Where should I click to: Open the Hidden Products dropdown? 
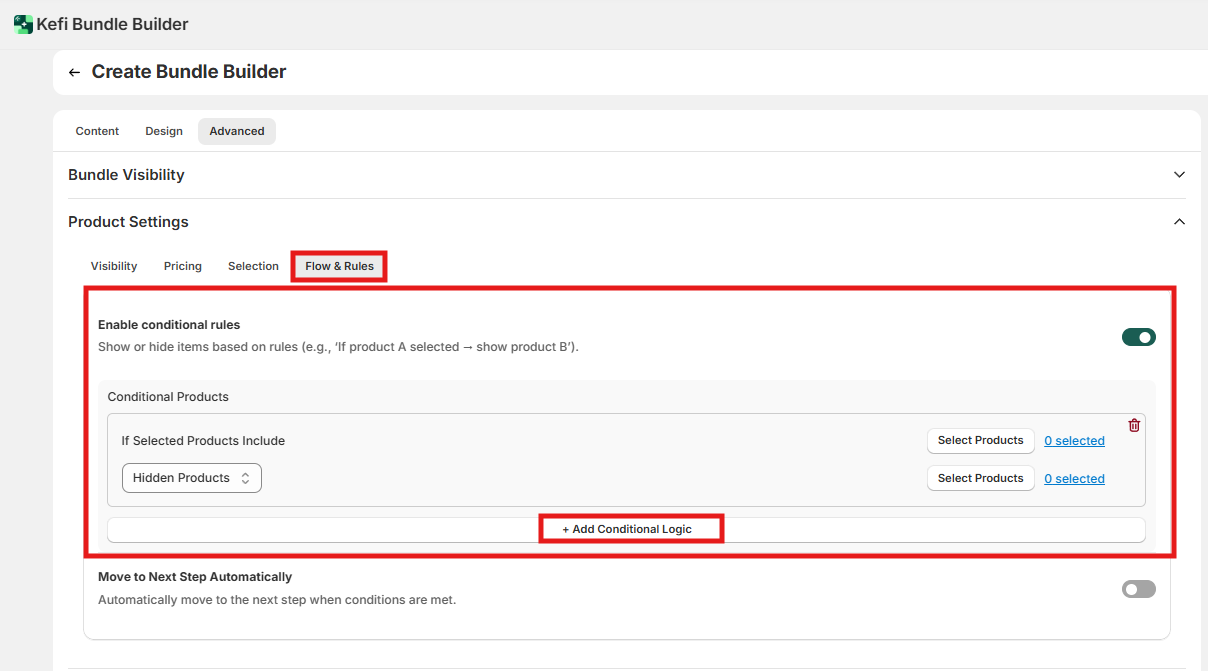pyautogui.click(x=192, y=478)
